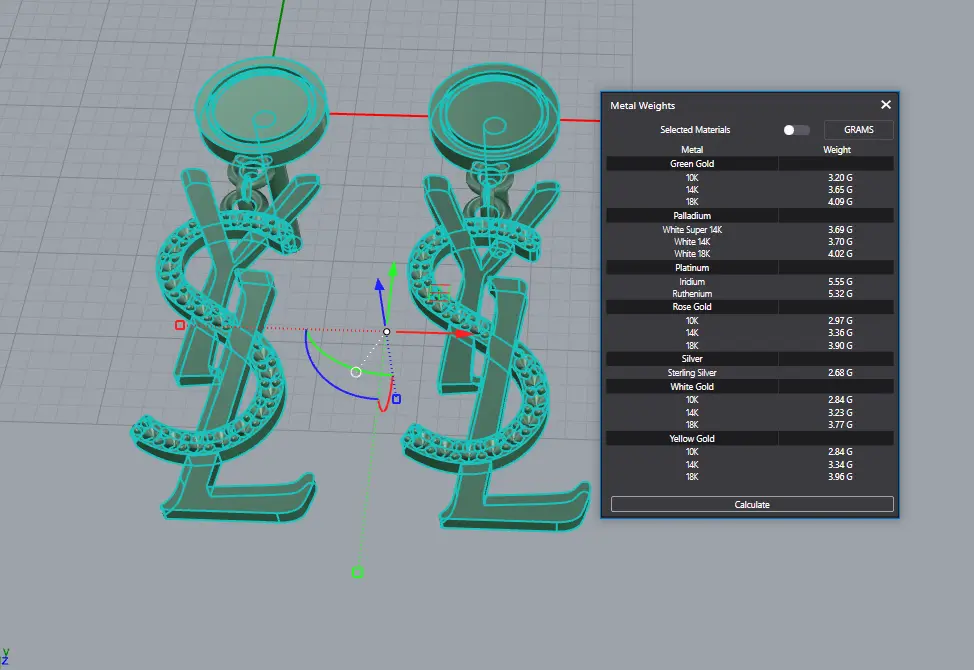Select the Platinum category header
Image resolution: width=974 pixels, height=670 pixels.
(x=692, y=268)
